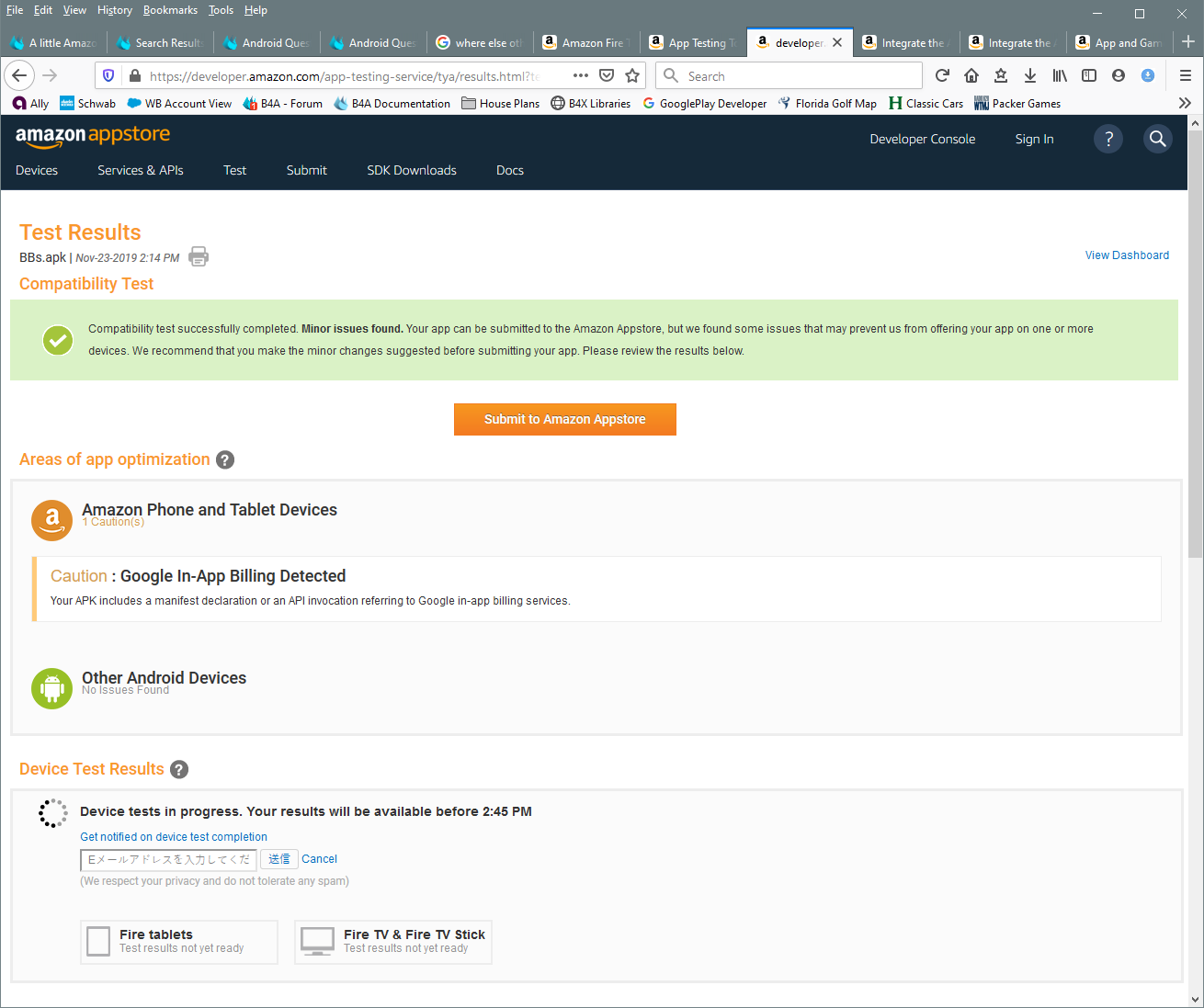Click help icon next to Areas of app optimization
This screenshot has width=1204, height=1008.
[x=225, y=459]
